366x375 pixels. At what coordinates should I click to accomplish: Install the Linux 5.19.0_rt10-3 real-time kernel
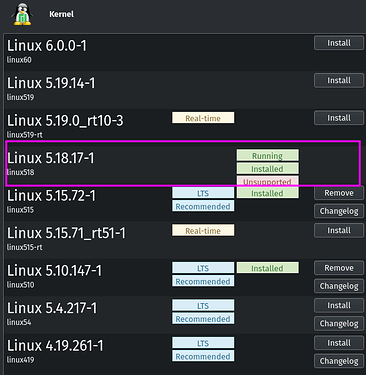pos(339,118)
